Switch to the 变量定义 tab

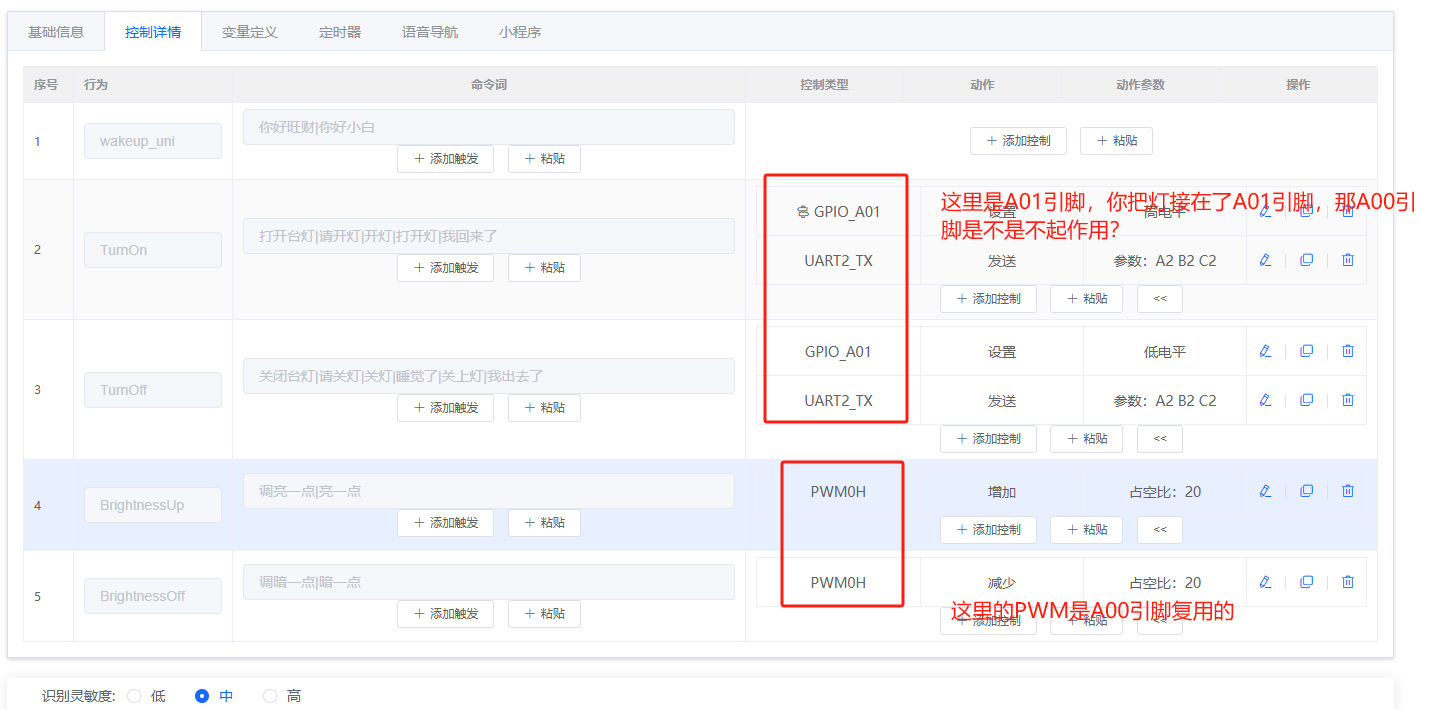tap(249, 31)
